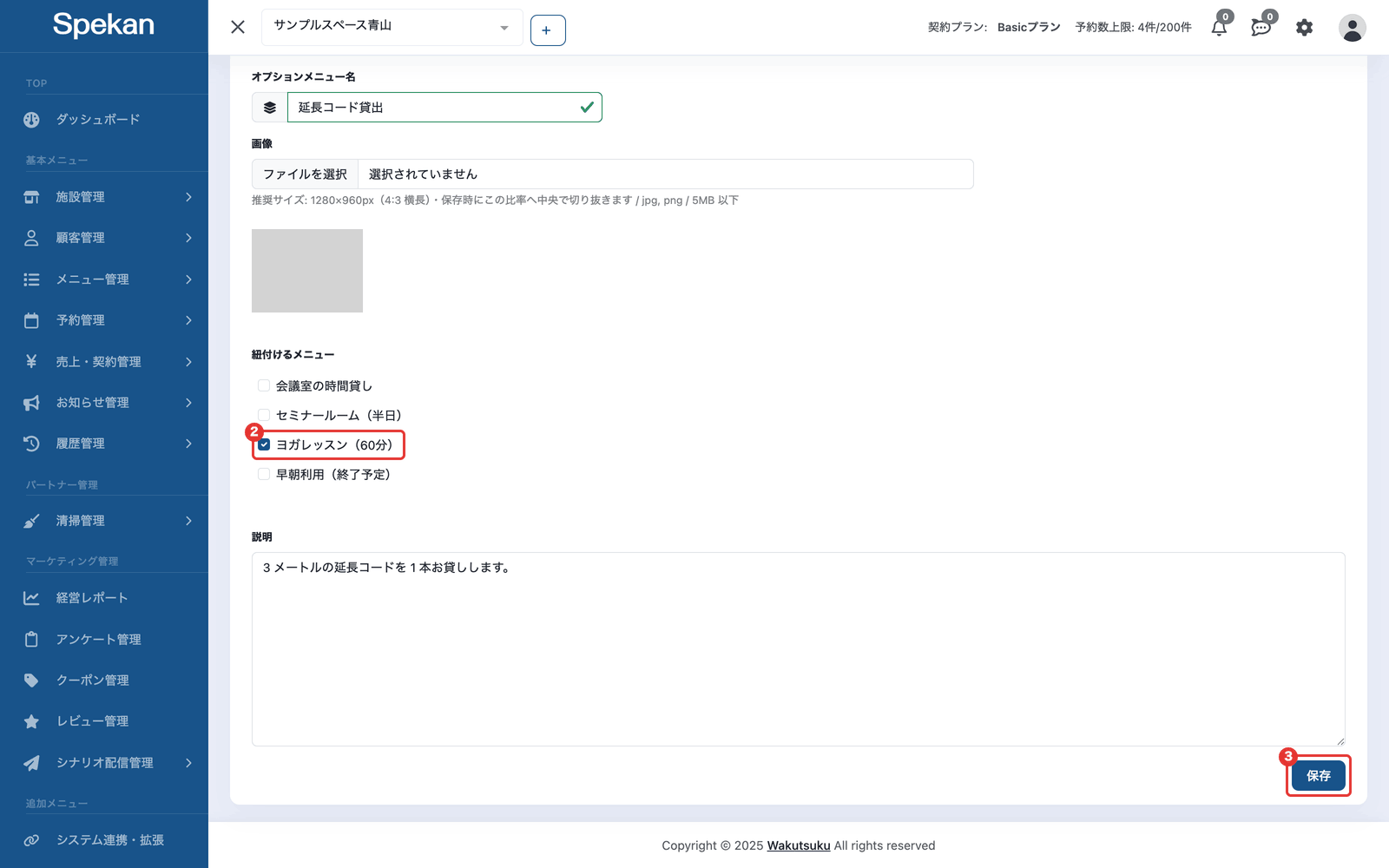This screenshot has width=1389, height=868.
Task: Click the announcements megaphone icon
Action: tap(31, 403)
